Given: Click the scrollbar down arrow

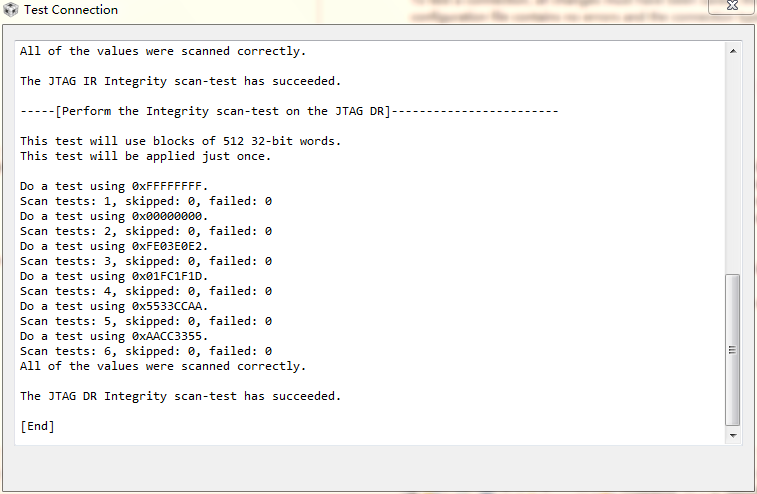Looking at the screenshot, I should point(733,435).
